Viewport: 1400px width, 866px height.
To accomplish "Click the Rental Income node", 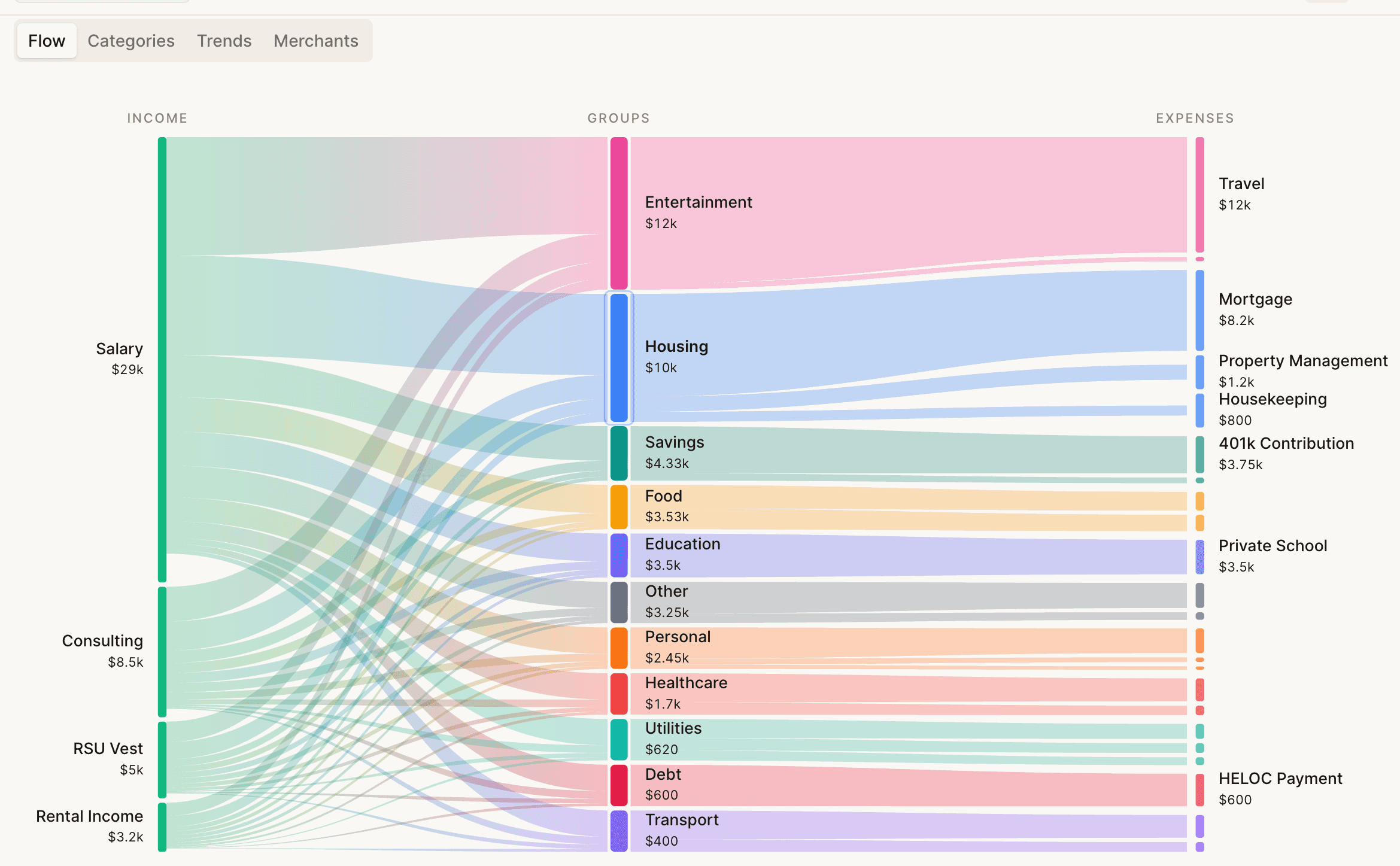I will (x=162, y=827).
